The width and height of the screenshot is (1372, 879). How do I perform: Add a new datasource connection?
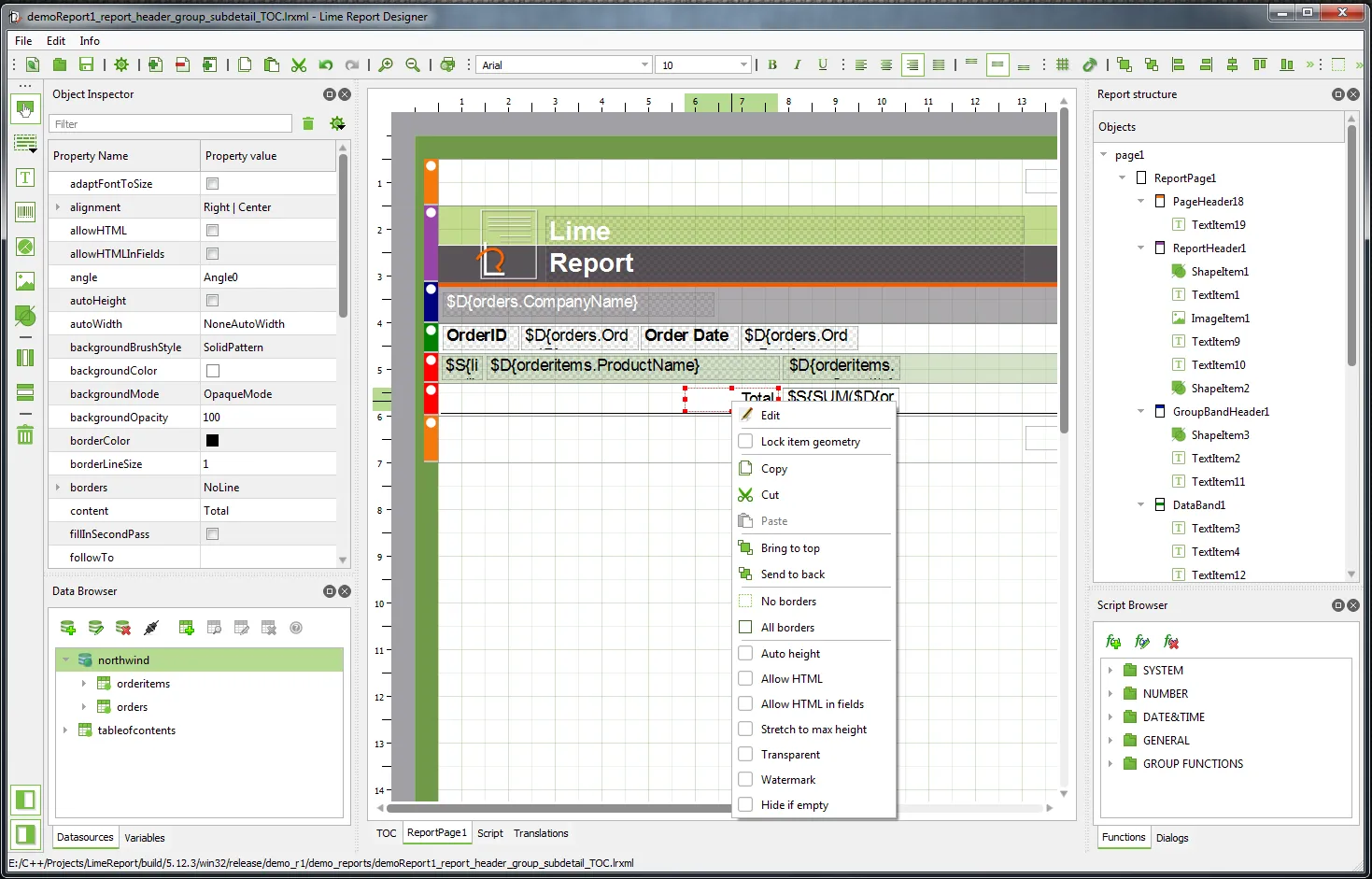(67, 628)
